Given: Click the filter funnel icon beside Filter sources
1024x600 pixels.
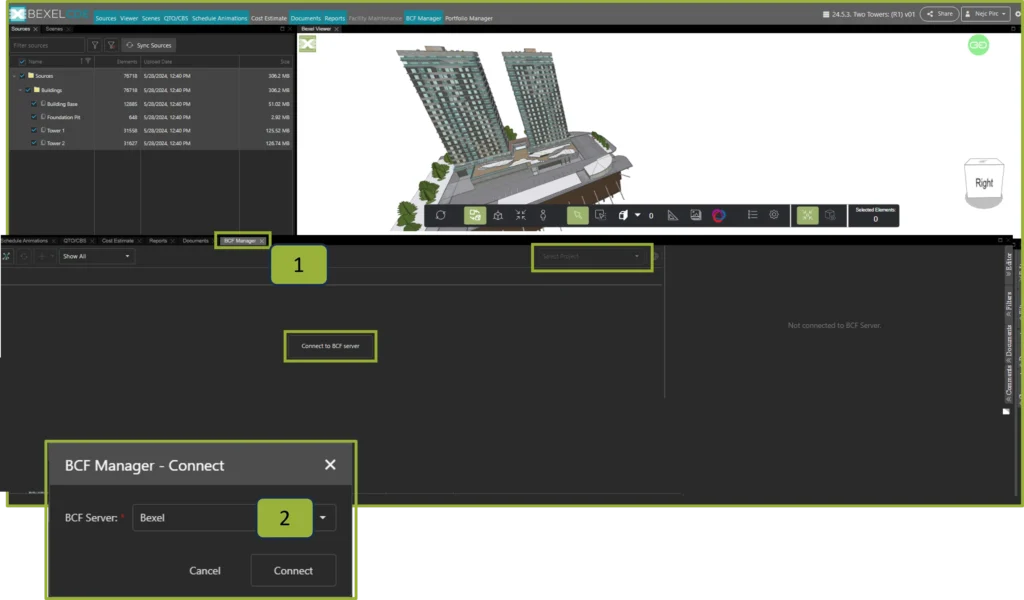Looking at the screenshot, I should (95, 45).
